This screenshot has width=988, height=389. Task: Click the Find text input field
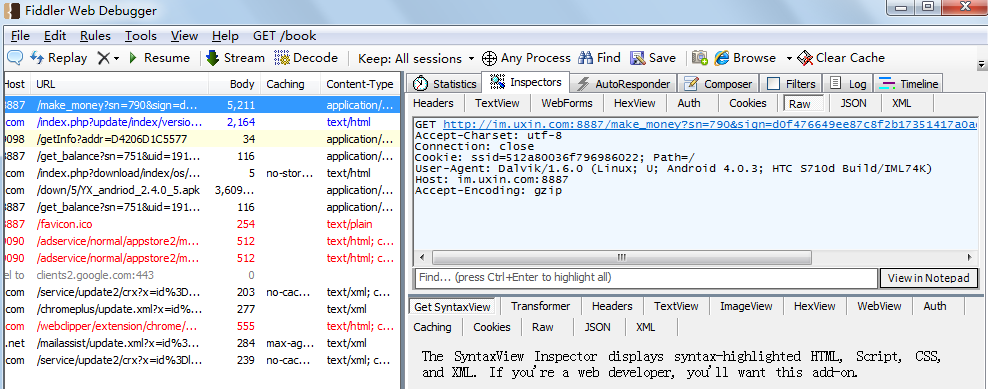click(646, 278)
